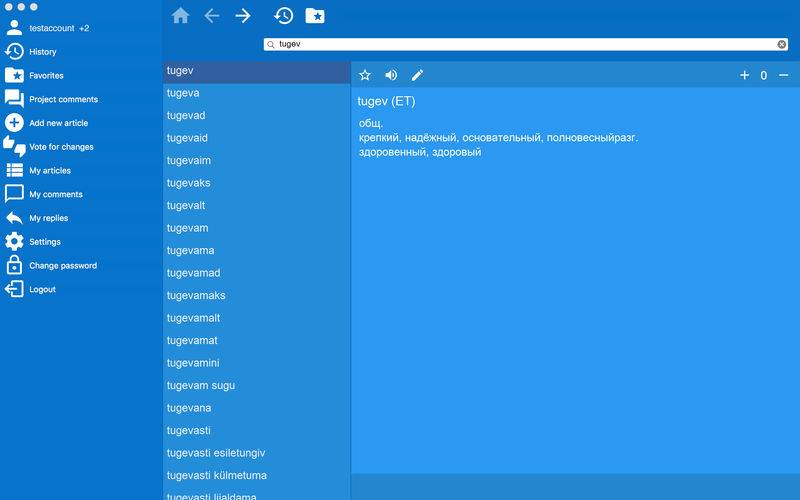Select Add new article label
The image size is (800, 500).
[59, 123]
